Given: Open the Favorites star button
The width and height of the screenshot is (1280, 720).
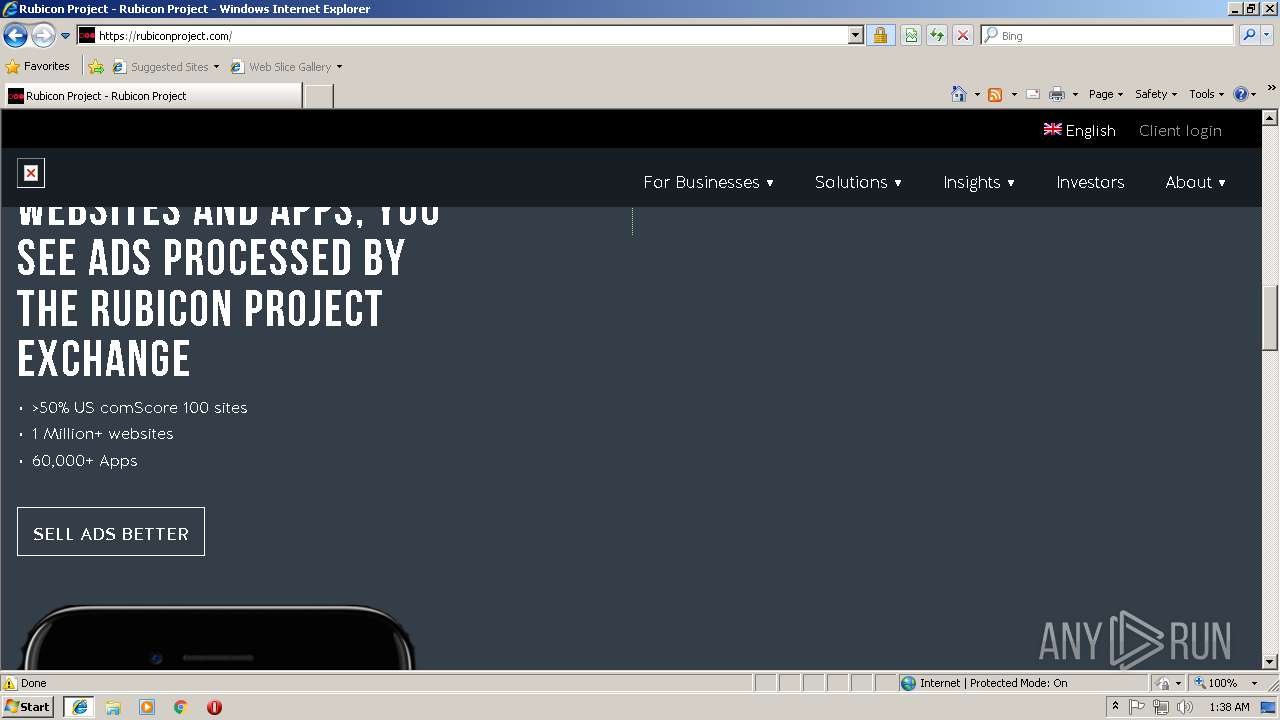Looking at the screenshot, I should click(38, 66).
